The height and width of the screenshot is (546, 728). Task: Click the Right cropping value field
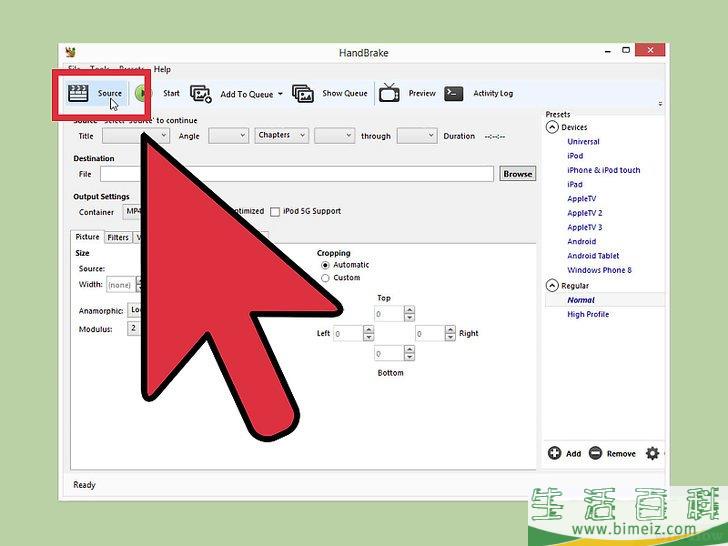[x=429, y=333]
